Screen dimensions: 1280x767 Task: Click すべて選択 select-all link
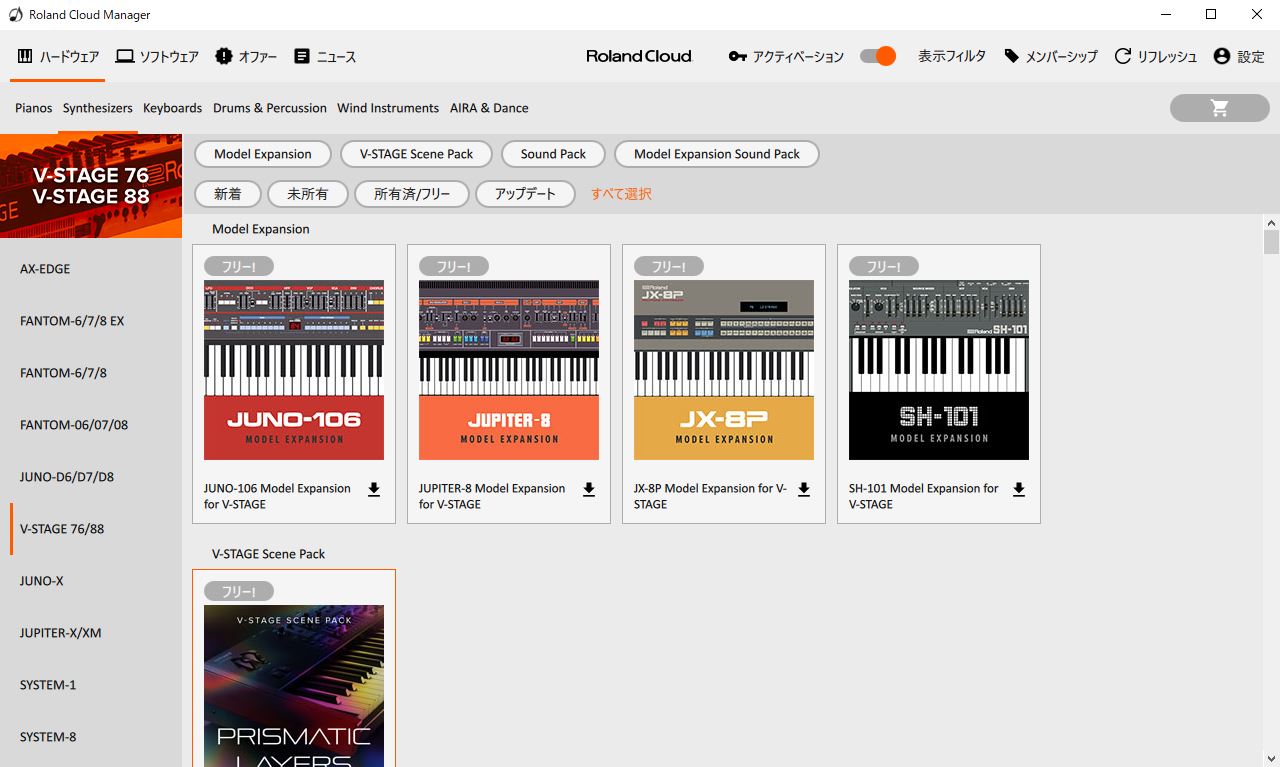(621, 194)
